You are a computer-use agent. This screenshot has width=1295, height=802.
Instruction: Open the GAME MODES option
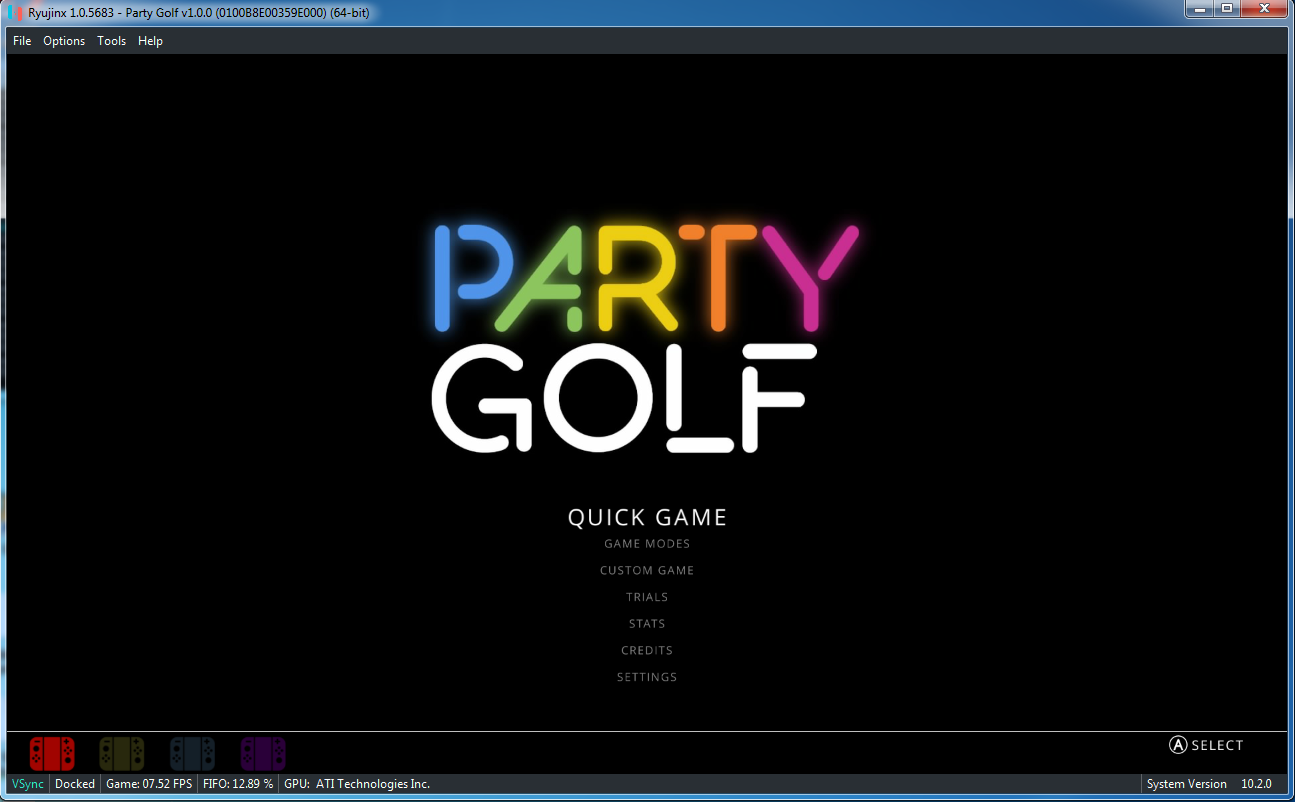pos(647,543)
